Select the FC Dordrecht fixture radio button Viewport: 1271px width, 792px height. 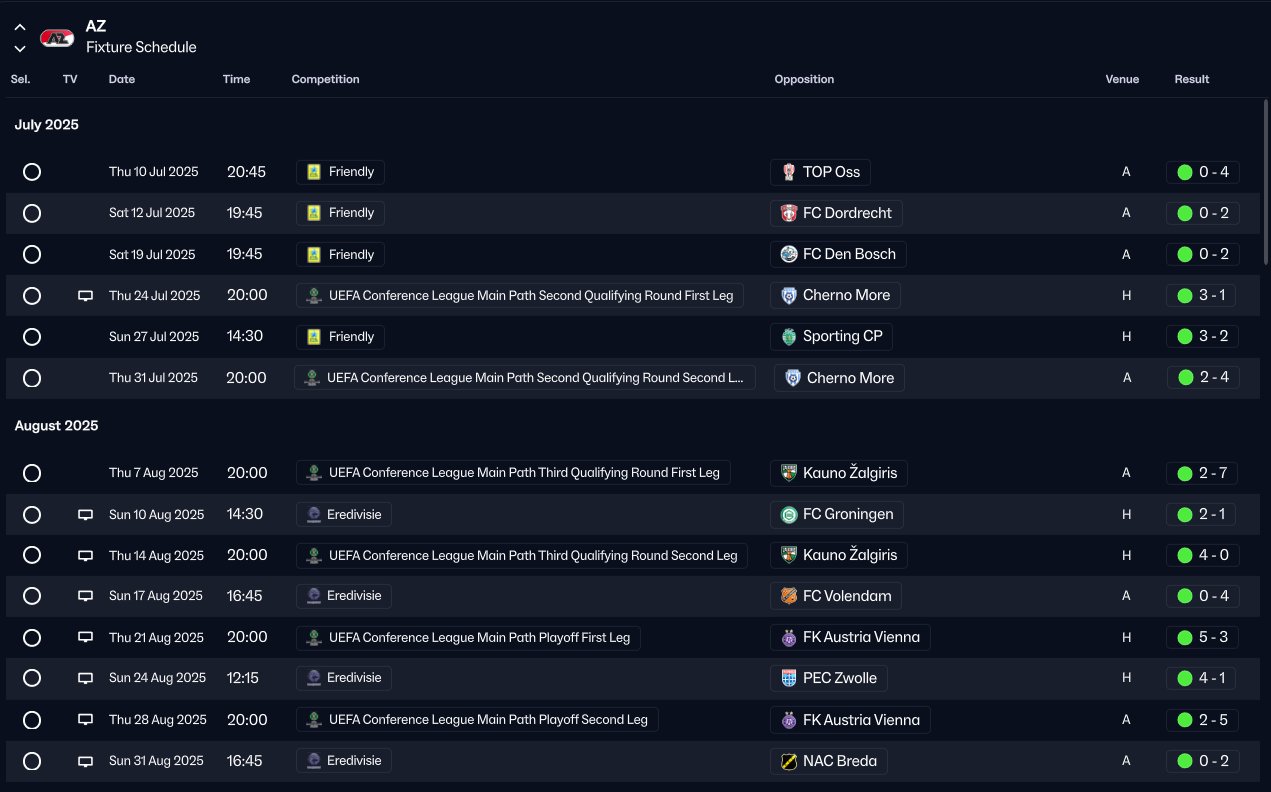coord(32,213)
